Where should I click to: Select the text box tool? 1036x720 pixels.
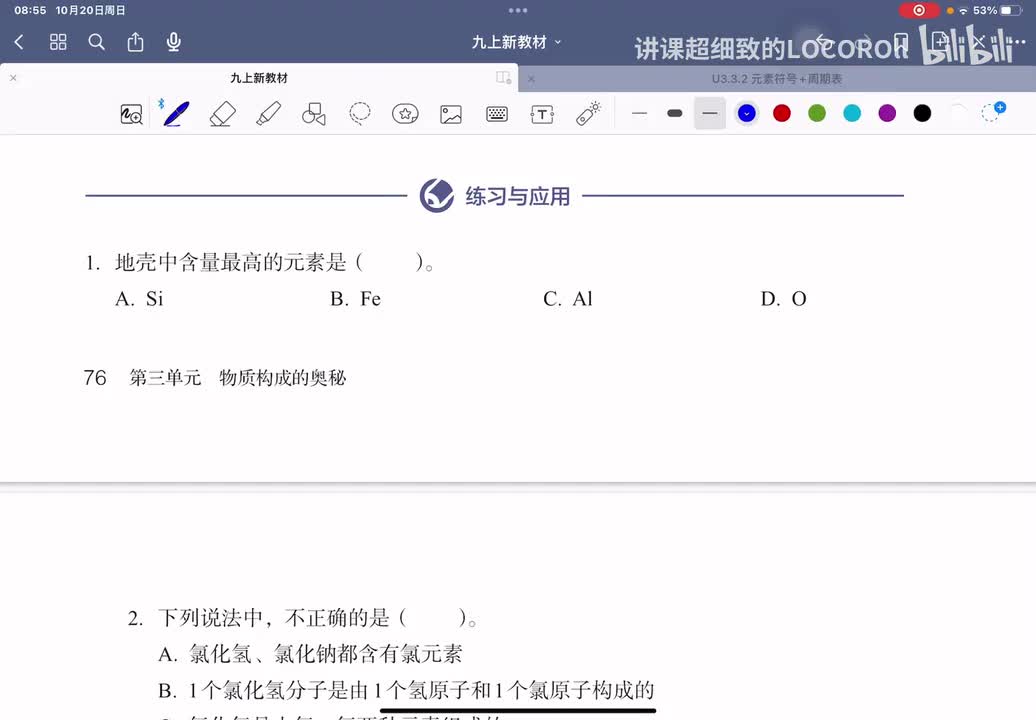point(542,114)
